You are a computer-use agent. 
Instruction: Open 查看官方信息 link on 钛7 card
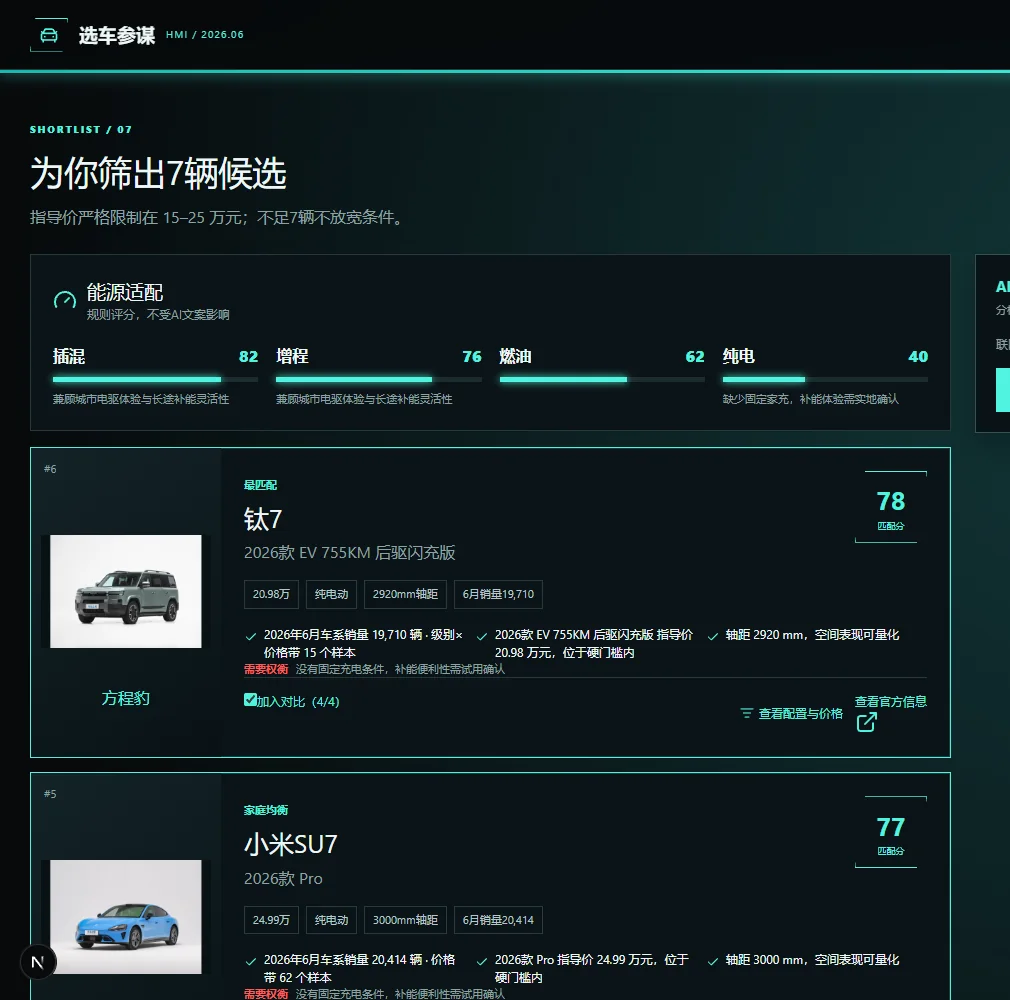point(891,702)
